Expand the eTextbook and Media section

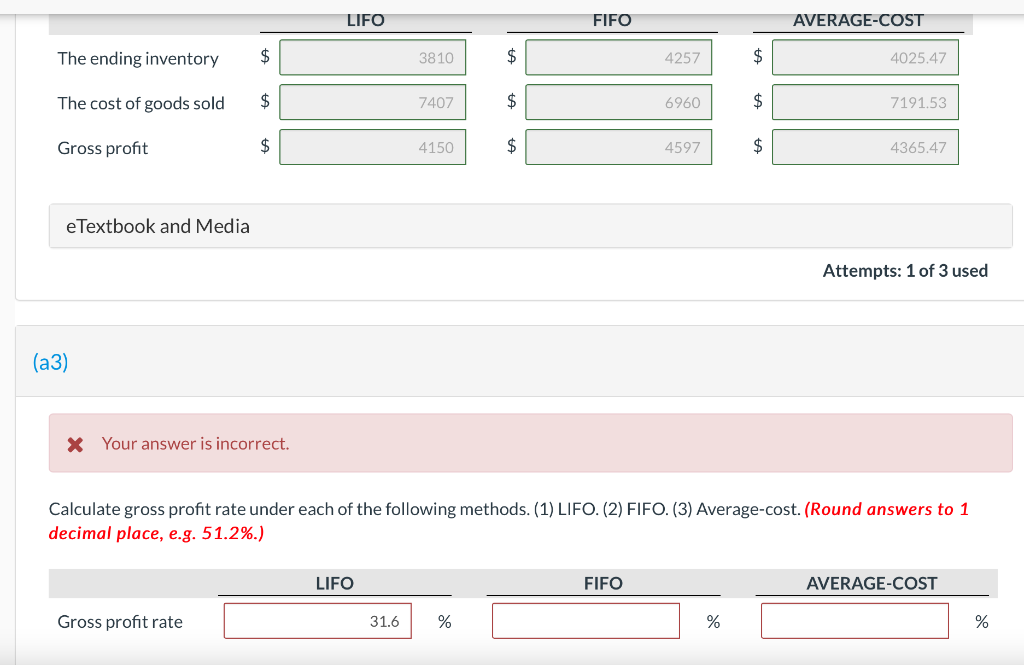coord(160,226)
